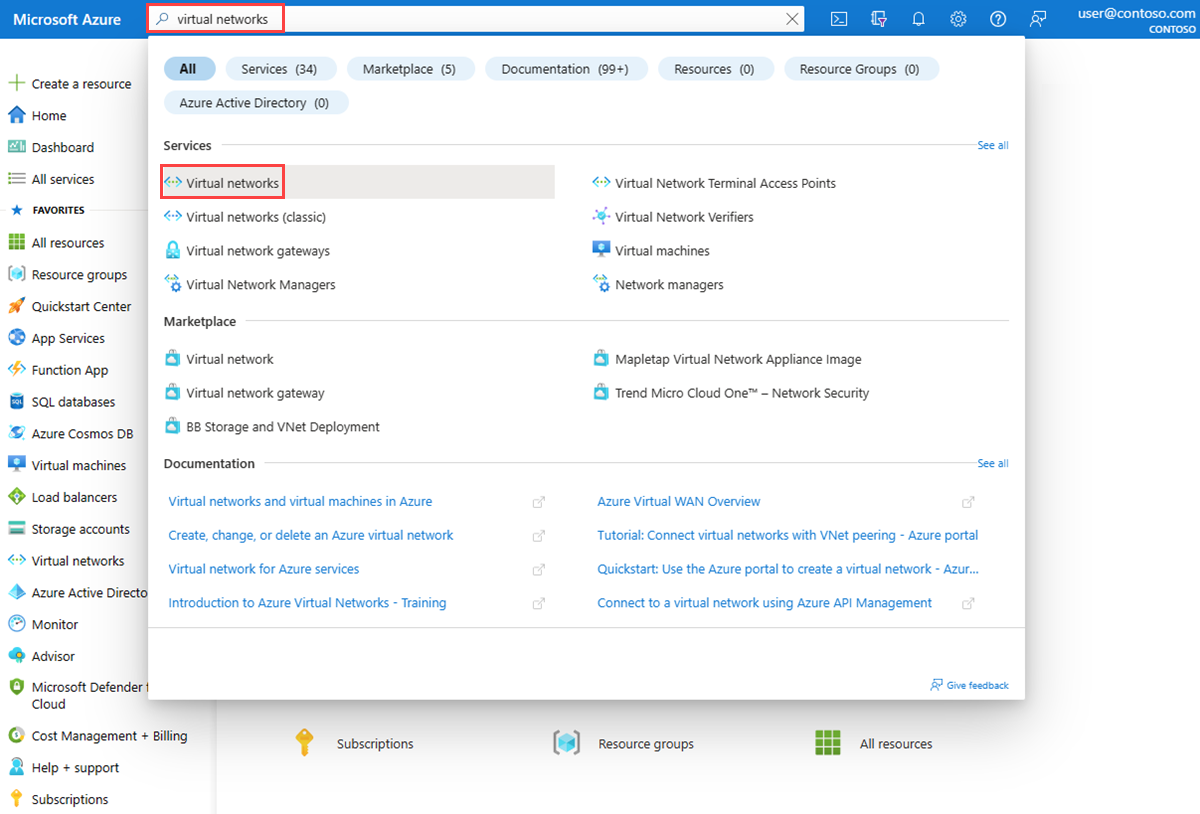The height and width of the screenshot is (814, 1200).
Task: Select Azure Active Directory (0) filter tab
Action: click(254, 103)
